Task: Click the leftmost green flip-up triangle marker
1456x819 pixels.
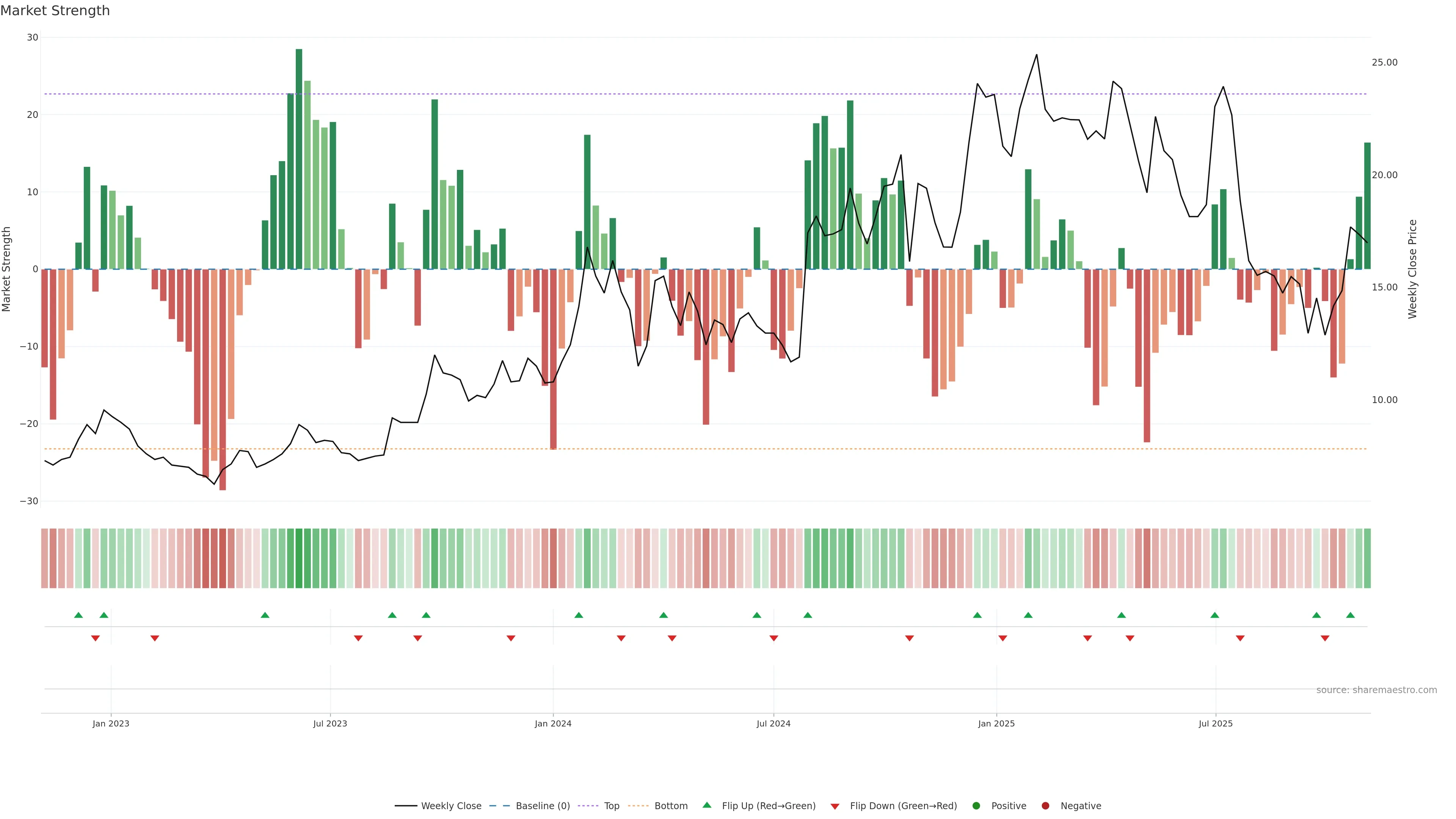Action: click(x=78, y=615)
